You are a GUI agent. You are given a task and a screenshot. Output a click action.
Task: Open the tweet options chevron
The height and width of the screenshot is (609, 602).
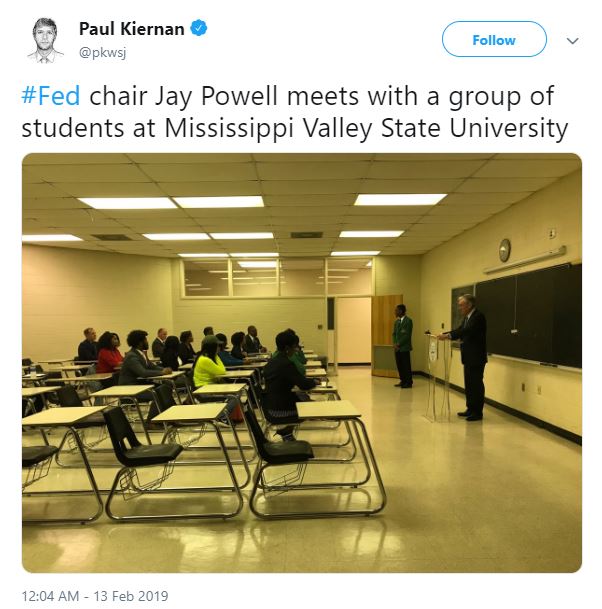tap(573, 41)
